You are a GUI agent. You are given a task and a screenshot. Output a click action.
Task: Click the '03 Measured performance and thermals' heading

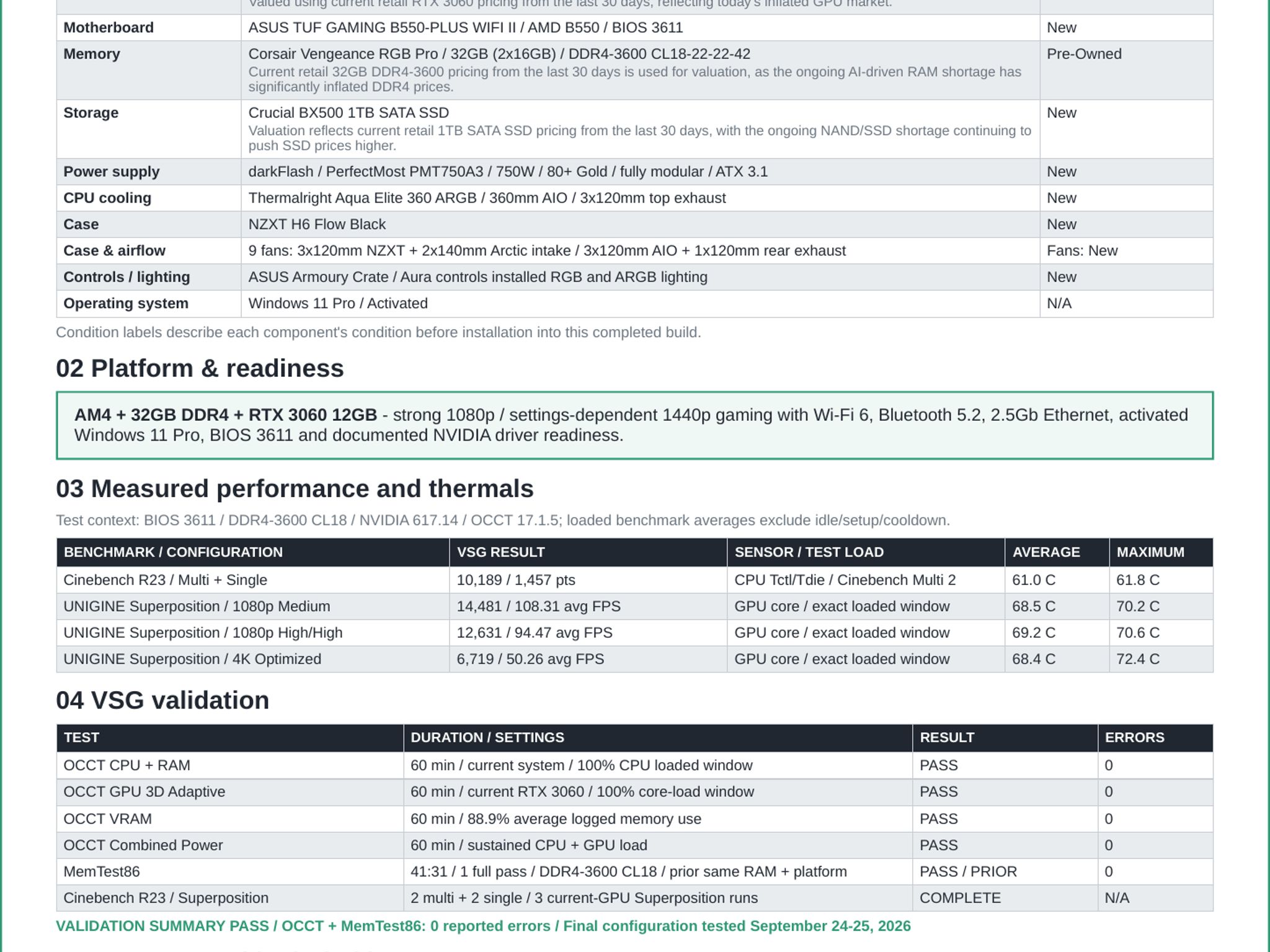coord(295,488)
